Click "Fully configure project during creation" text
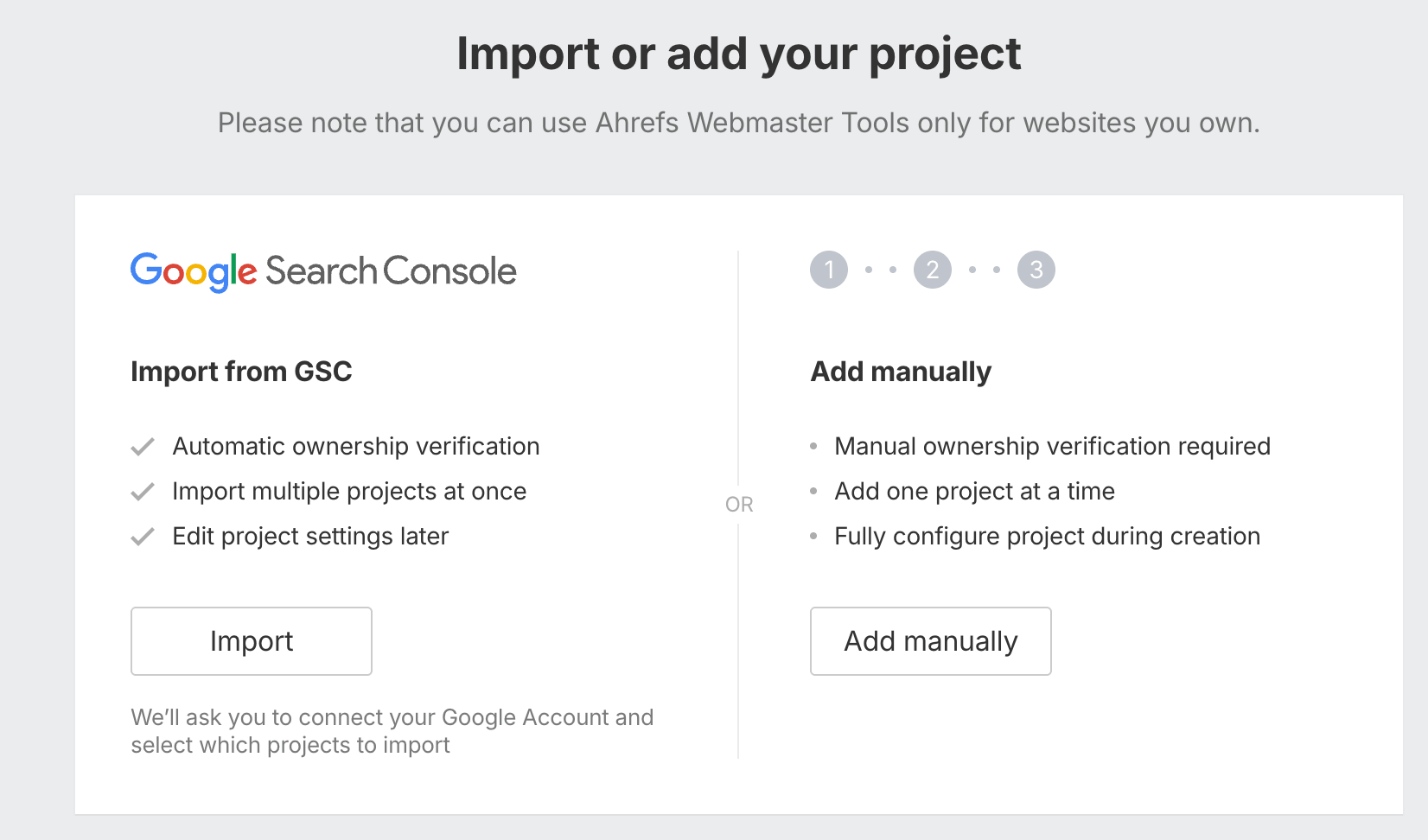1428x840 pixels. click(1047, 537)
